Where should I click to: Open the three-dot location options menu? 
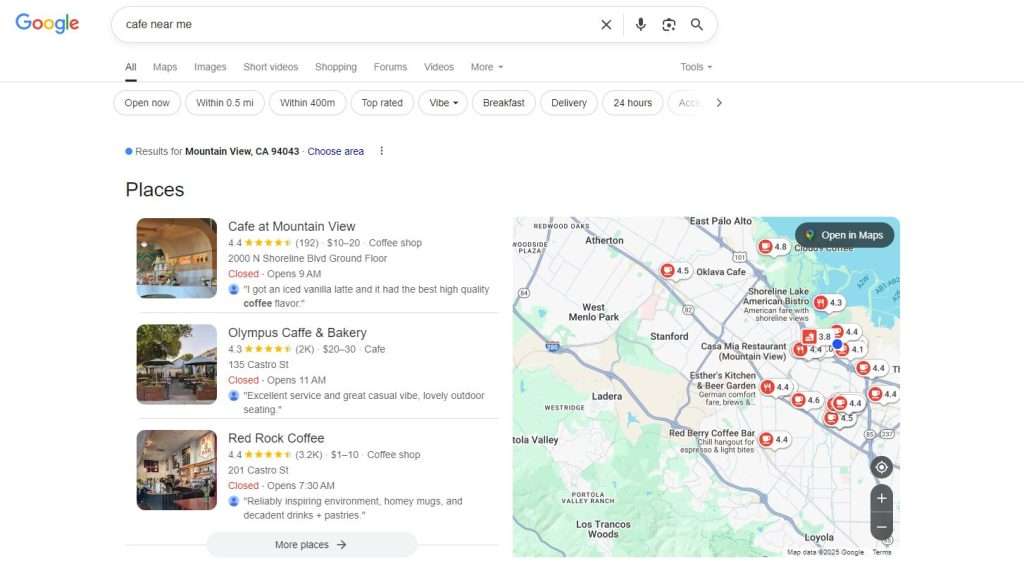click(x=381, y=151)
